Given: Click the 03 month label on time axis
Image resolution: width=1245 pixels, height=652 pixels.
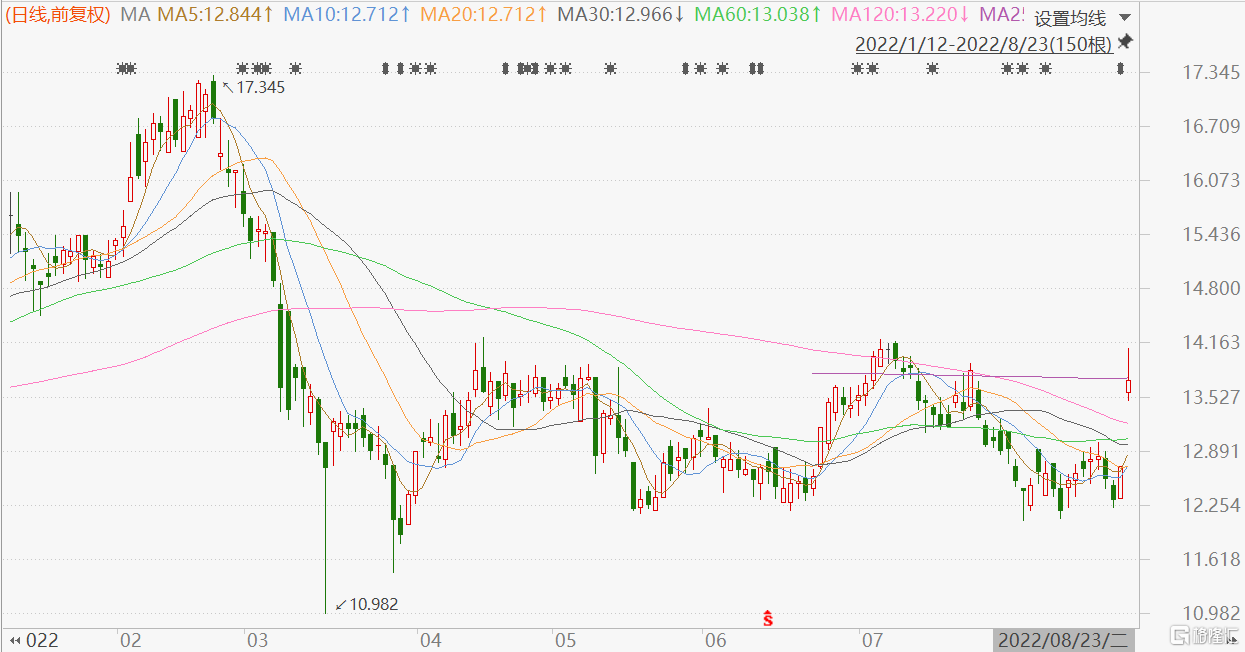Looking at the screenshot, I should 257,639.
